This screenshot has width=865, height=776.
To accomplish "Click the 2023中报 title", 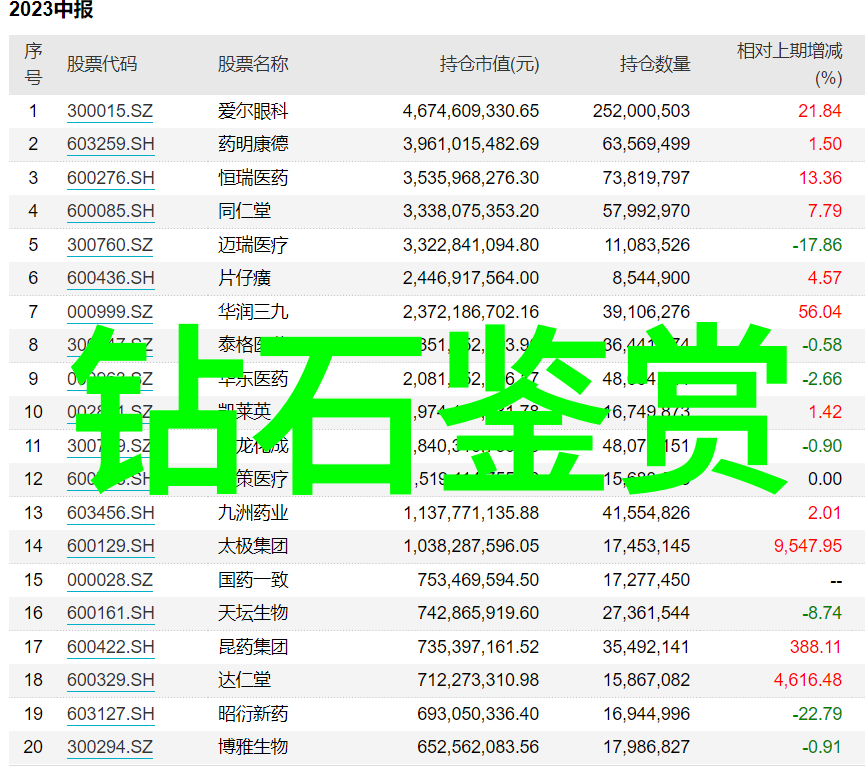I will coord(51,10).
